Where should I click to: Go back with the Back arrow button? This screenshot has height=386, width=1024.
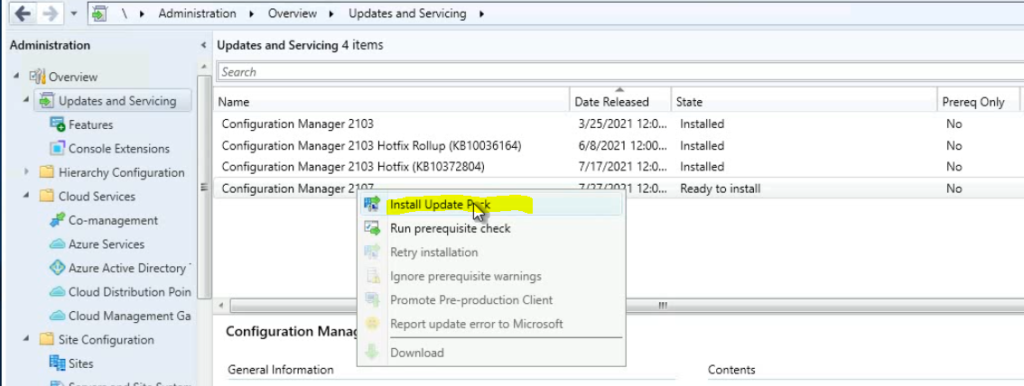pos(23,14)
